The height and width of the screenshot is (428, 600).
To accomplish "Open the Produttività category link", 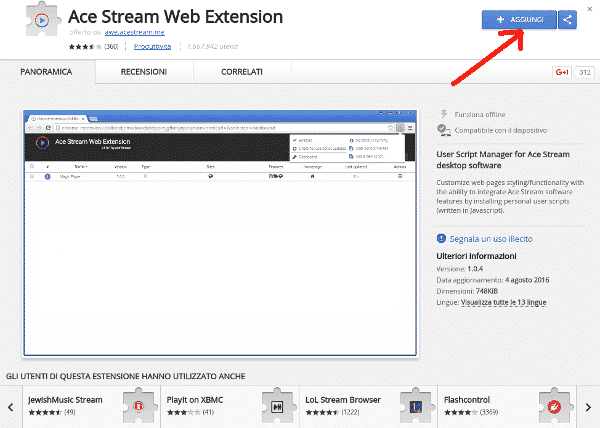I will coord(152,47).
